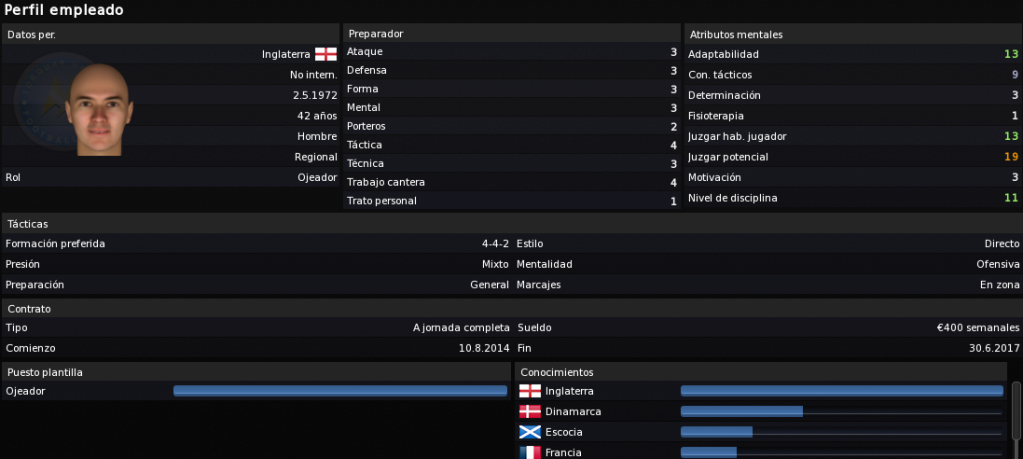Click the Denmark flag beside Dinamarca

[x=530, y=411]
